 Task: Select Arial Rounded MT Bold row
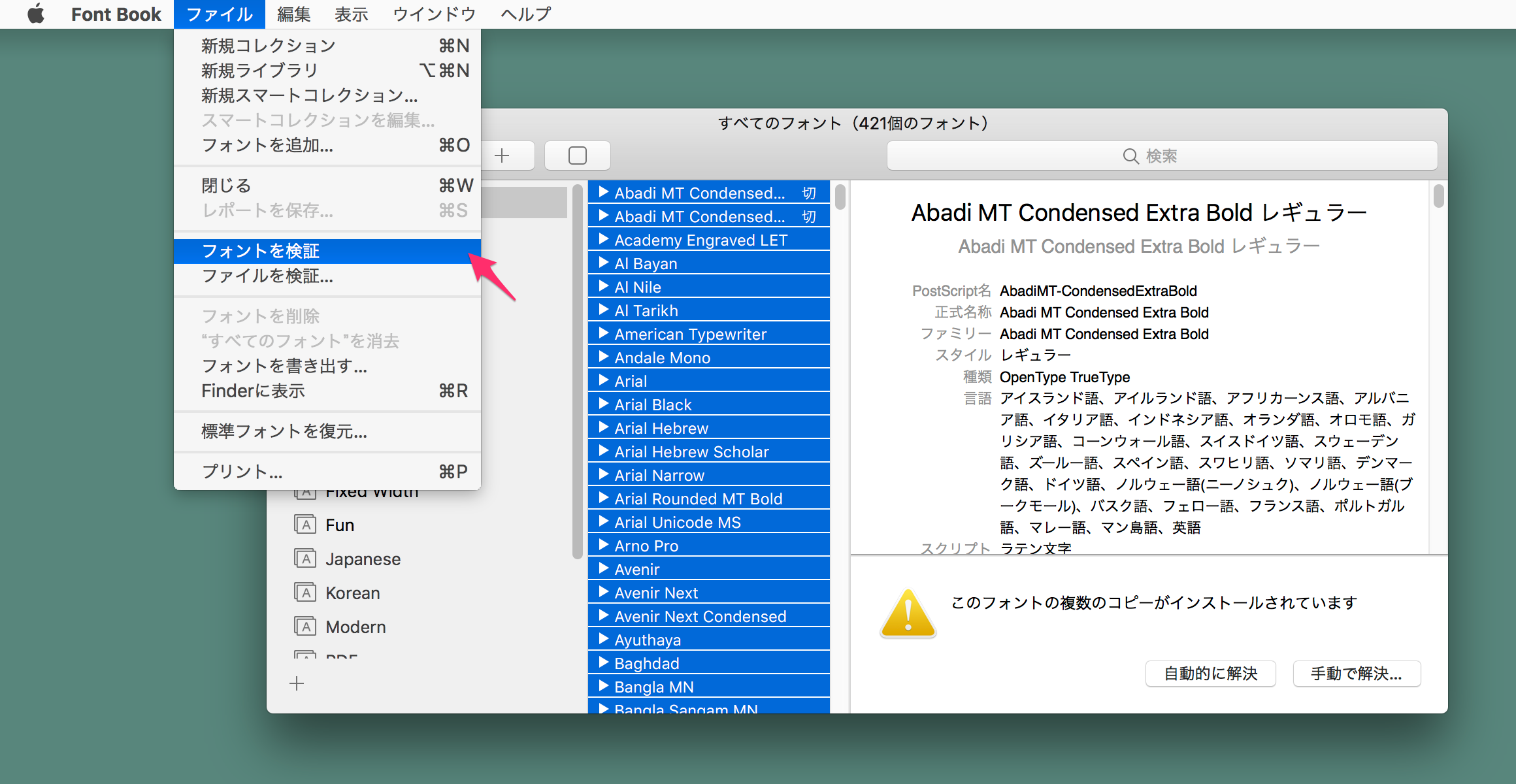(x=709, y=498)
